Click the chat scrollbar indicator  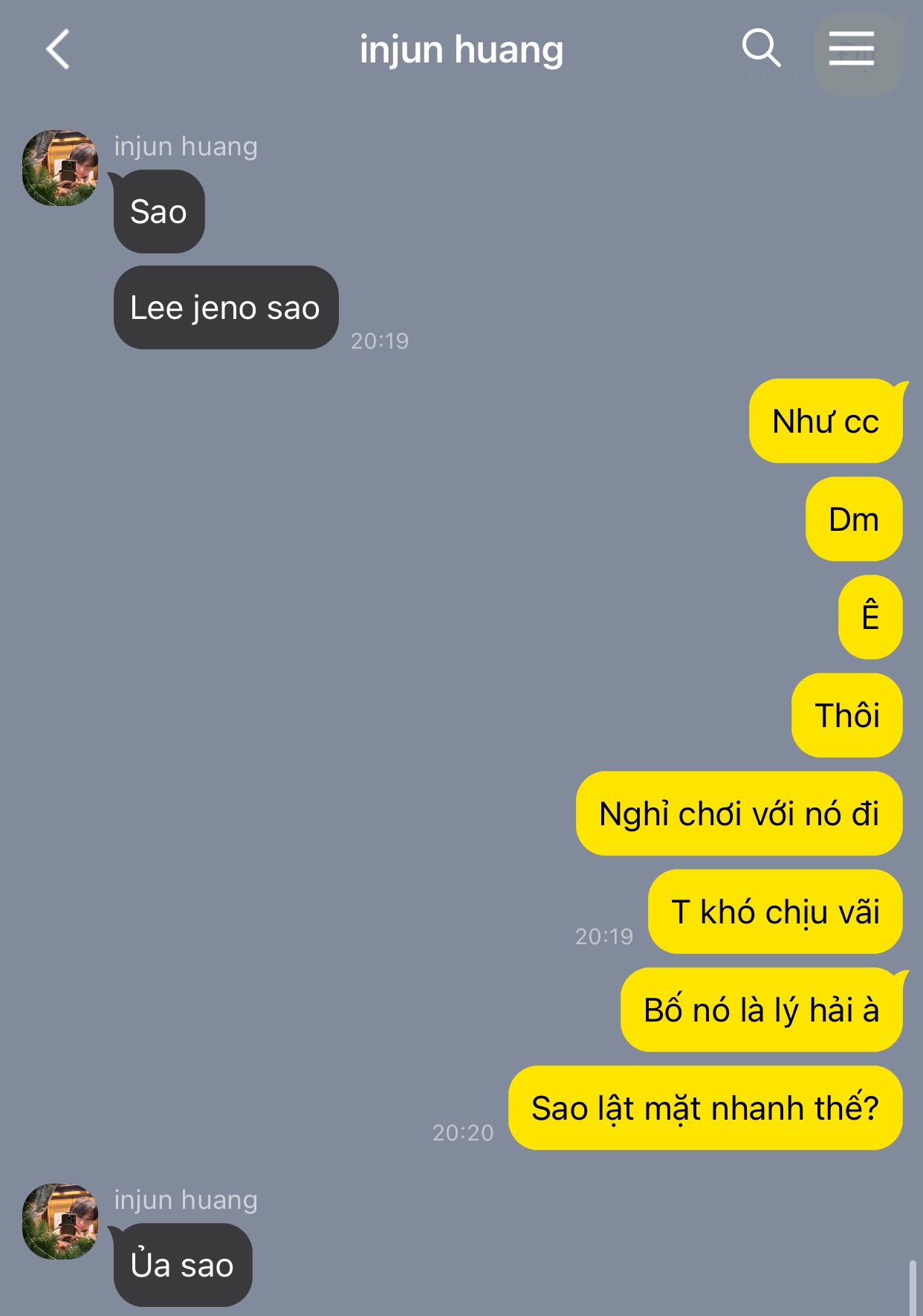tap(913, 1288)
